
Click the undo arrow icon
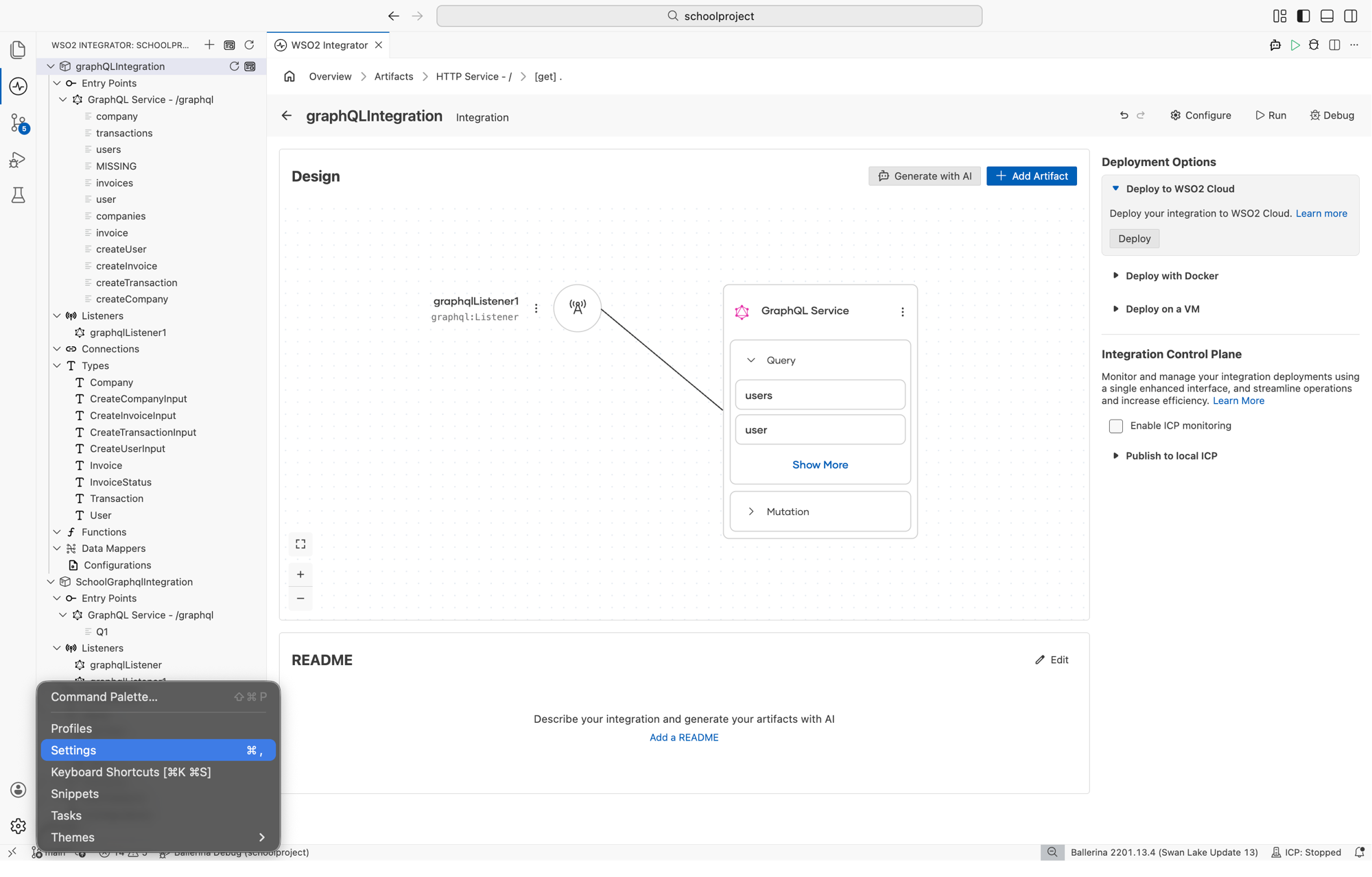click(1124, 115)
